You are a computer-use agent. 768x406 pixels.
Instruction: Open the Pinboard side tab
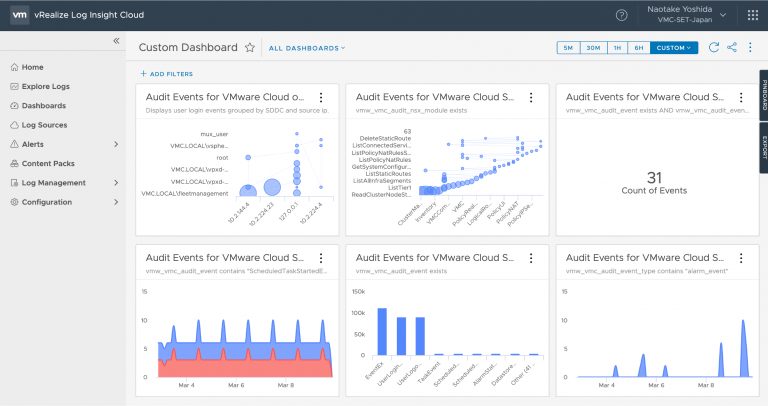tap(764, 95)
